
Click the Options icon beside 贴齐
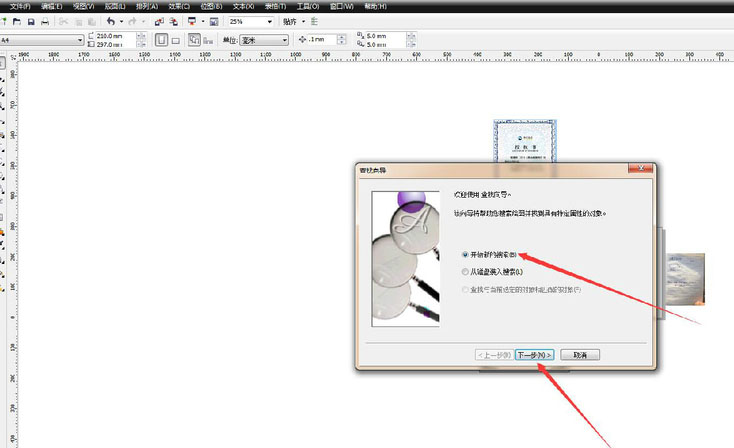pyautogui.click(x=314, y=22)
